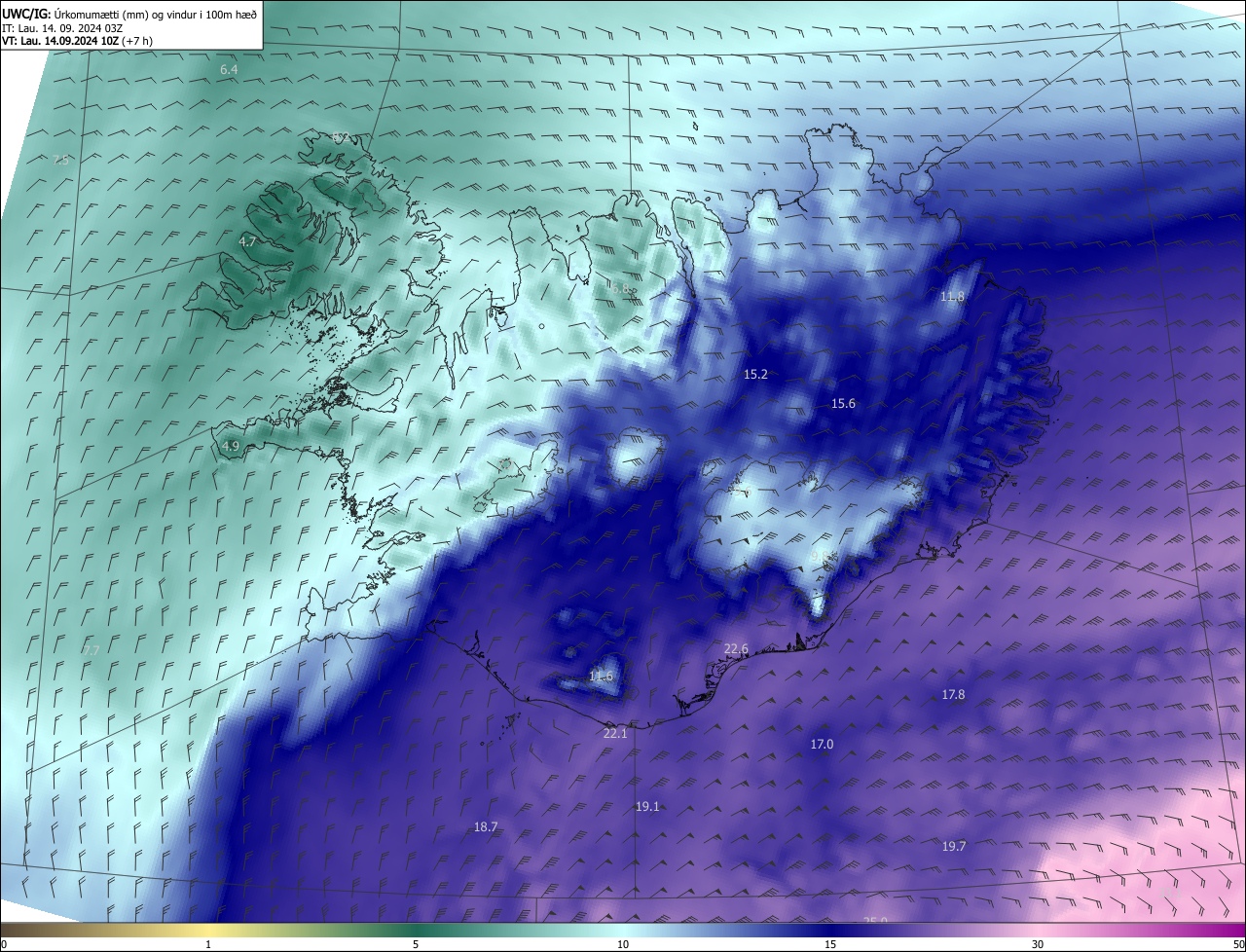Image resolution: width=1246 pixels, height=952 pixels.
Task: Click the 10 tick on the color scale
Action: [623, 944]
